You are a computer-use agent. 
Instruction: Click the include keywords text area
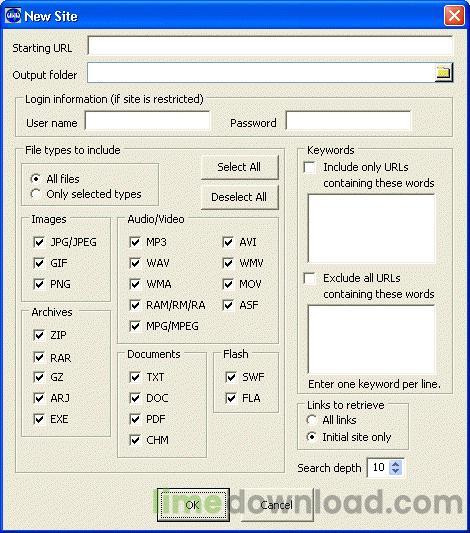pyautogui.click(x=371, y=228)
